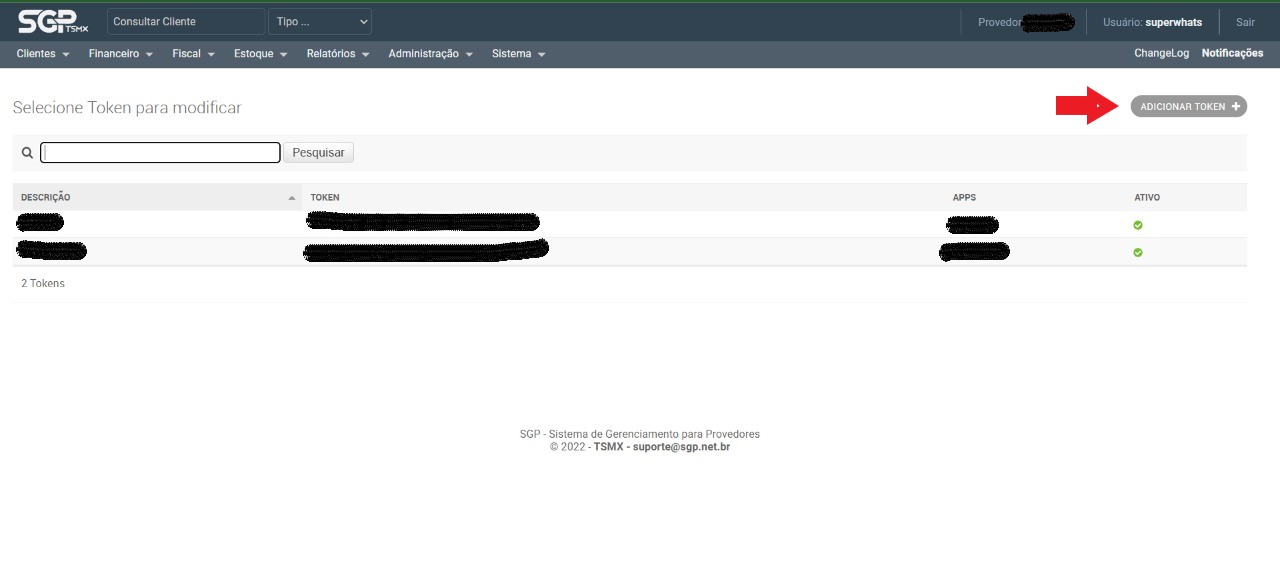This screenshot has height=585, width=1280.
Task: Click the green active checkmark in second row
Action: (x=1138, y=252)
